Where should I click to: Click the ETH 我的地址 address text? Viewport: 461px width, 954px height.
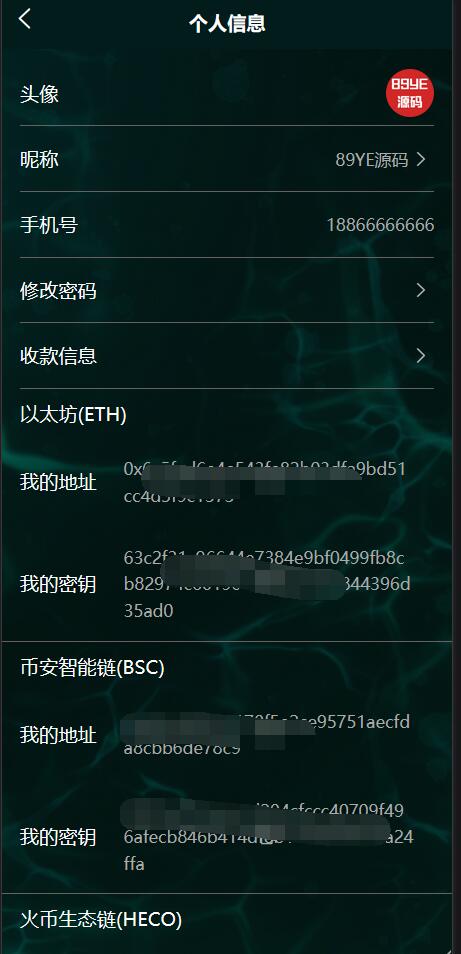point(265,482)
